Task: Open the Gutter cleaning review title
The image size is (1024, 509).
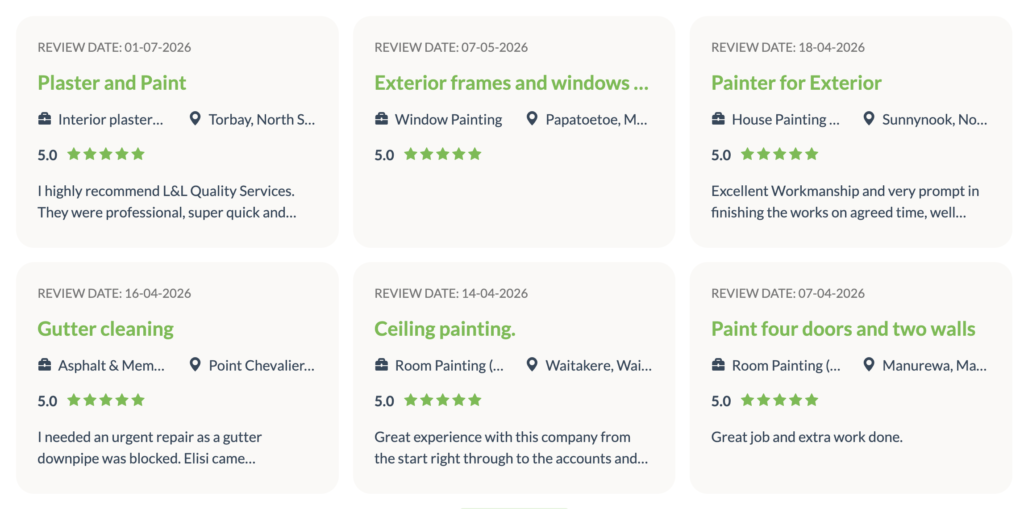Action: [106, 329]
